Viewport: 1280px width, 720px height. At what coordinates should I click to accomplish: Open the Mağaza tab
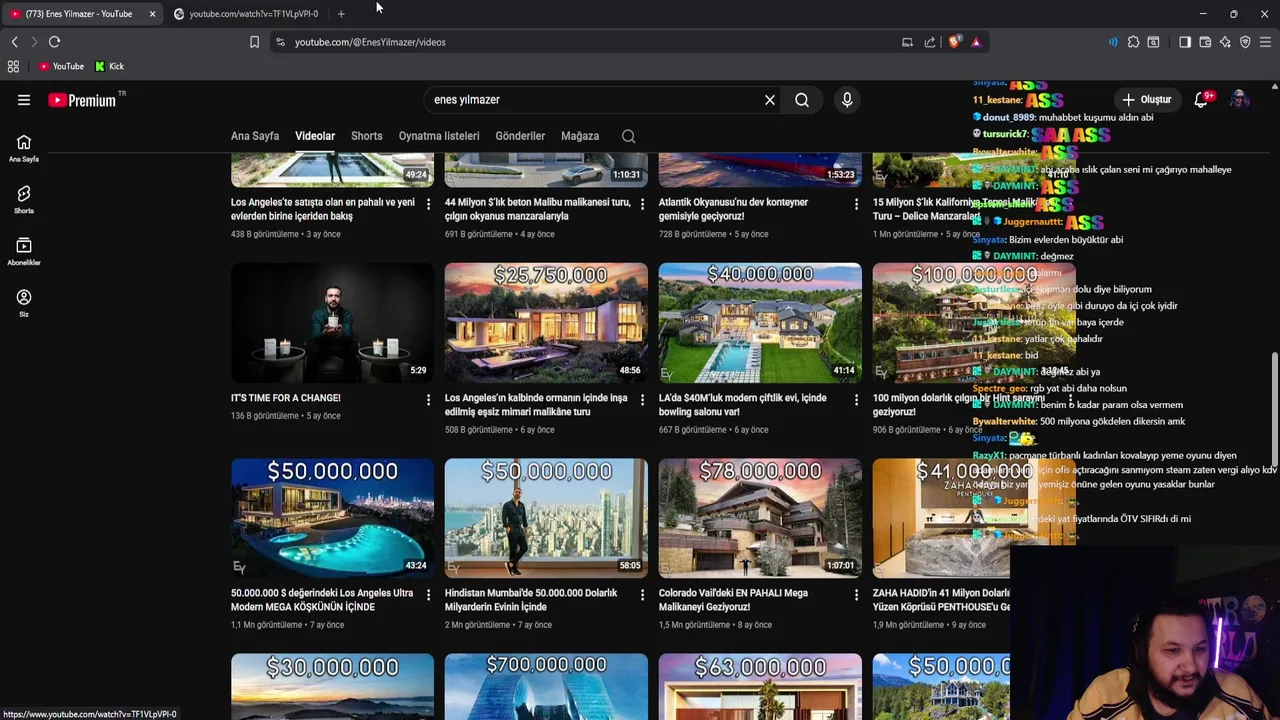580,136
